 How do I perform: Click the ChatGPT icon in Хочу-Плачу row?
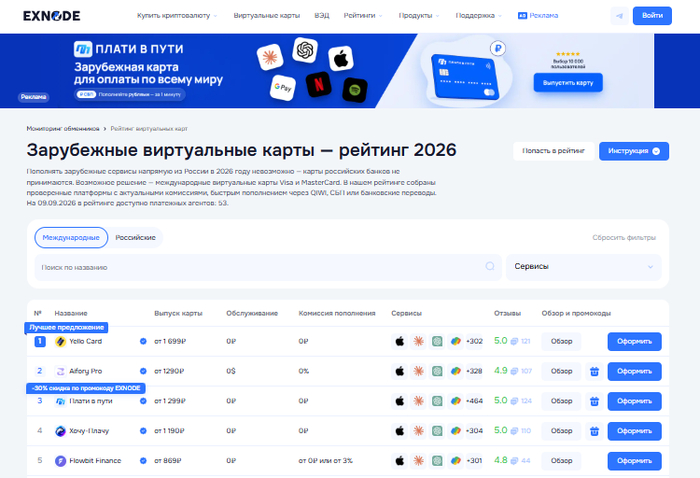tap(437, 431)
